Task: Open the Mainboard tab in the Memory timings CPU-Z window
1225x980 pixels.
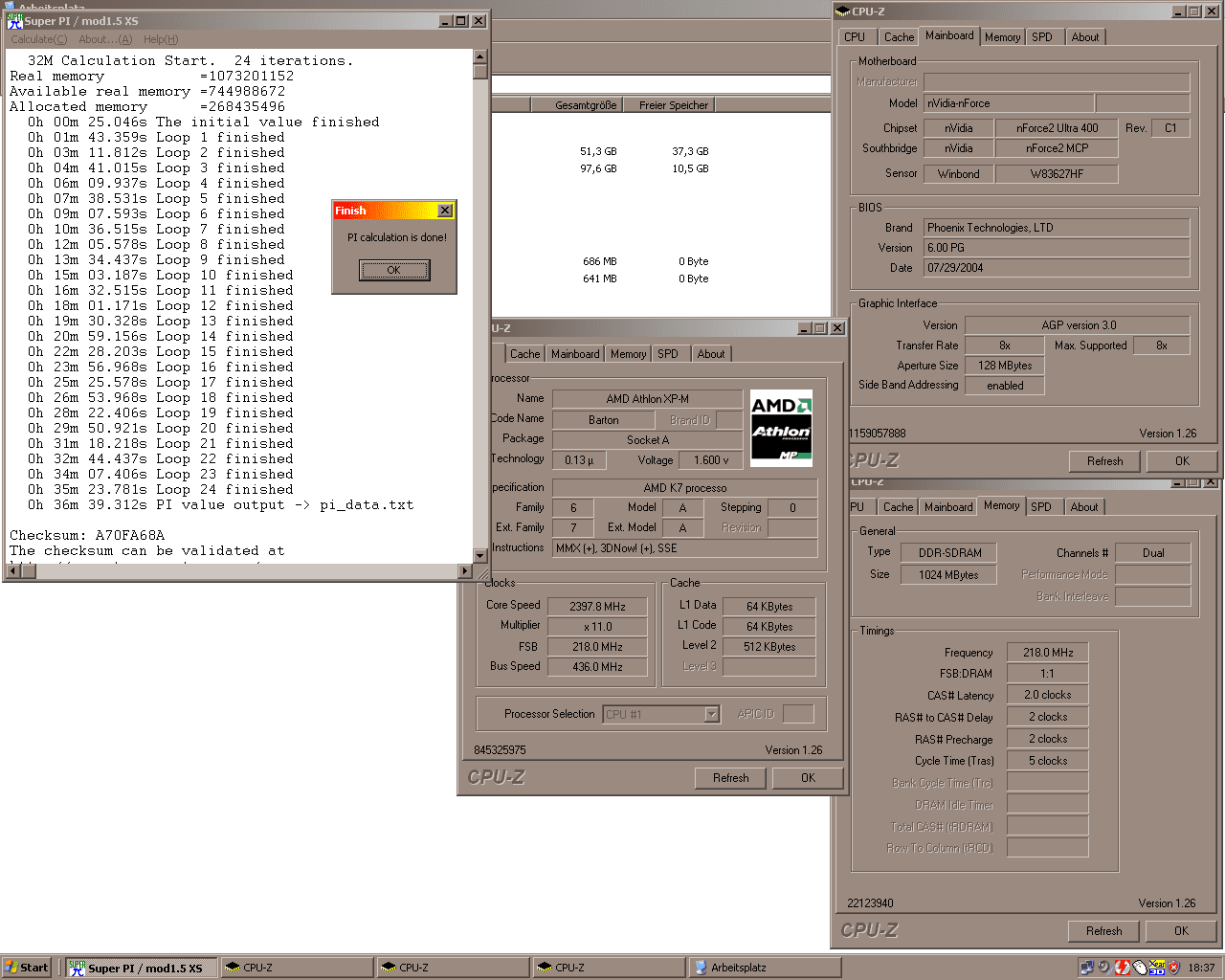Action: [948, 506]
